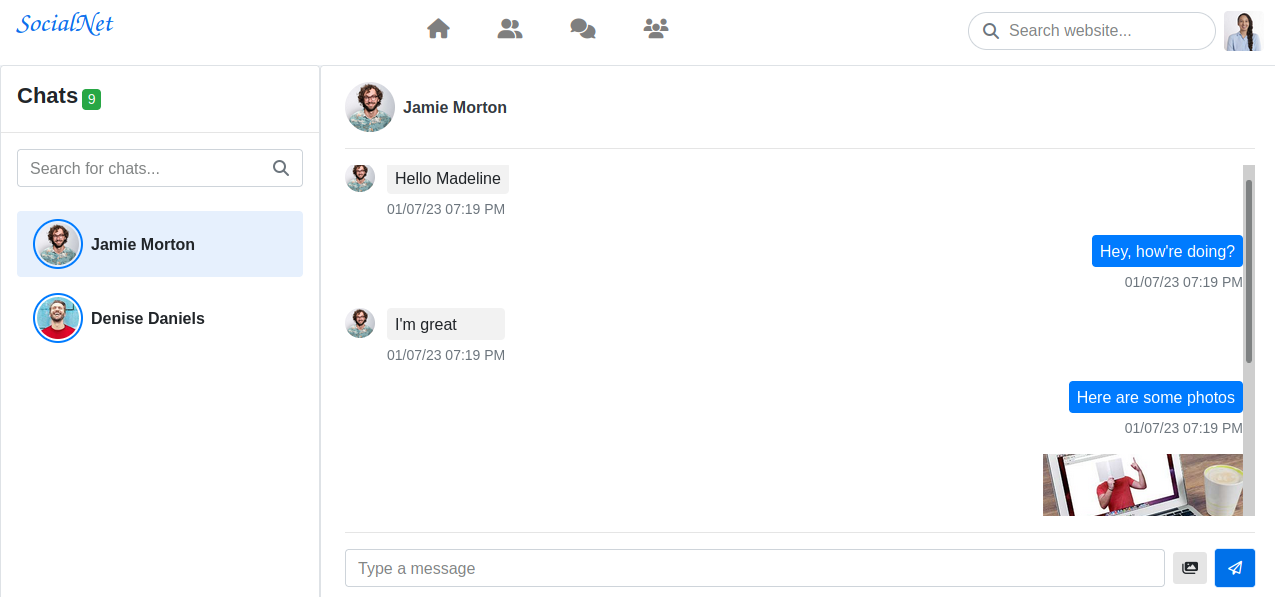Click Jamie Morton's name in chat header

(455, 107)
